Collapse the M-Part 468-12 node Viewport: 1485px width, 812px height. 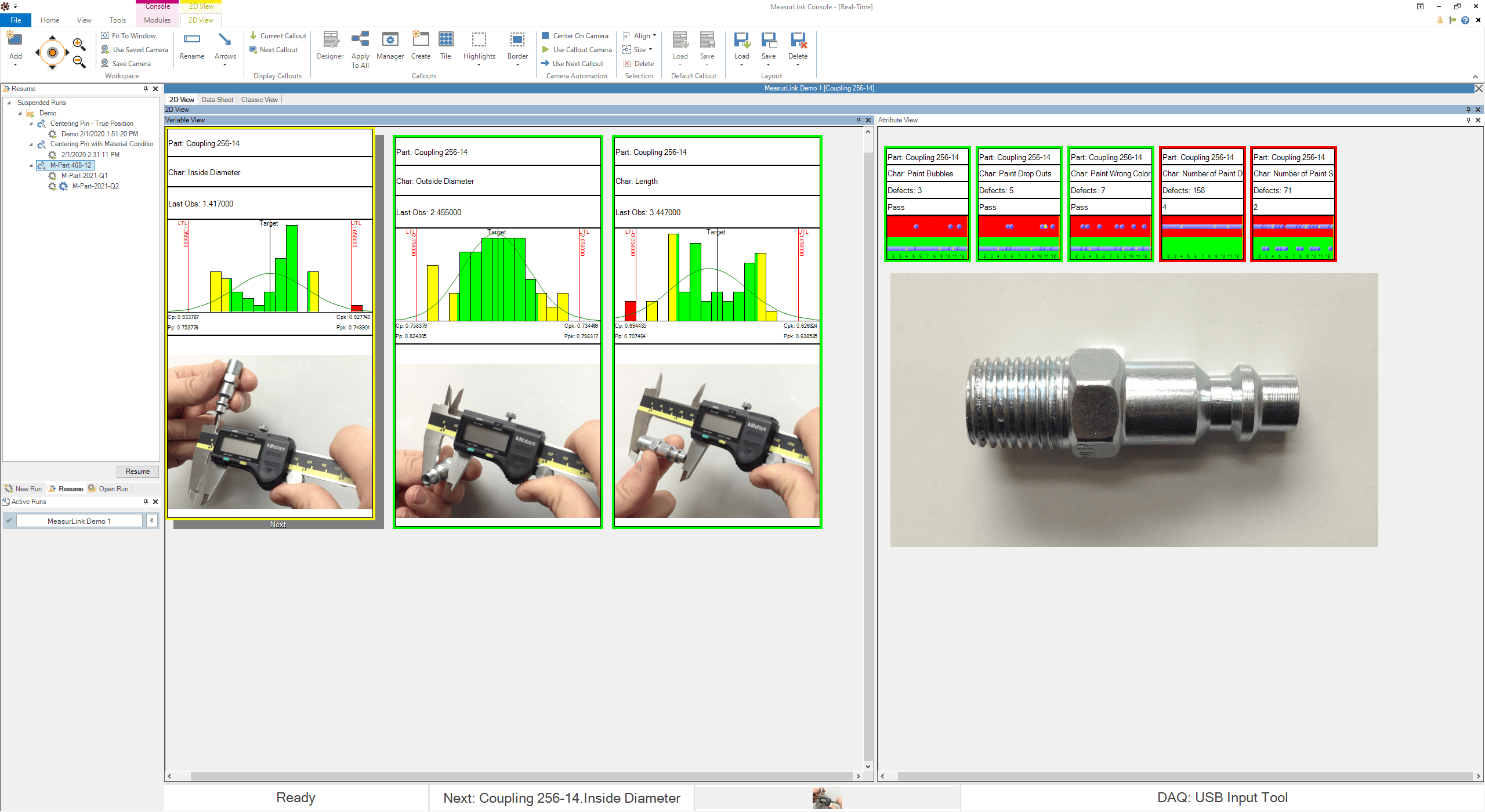pyautogui.click(x=31, y=165)
